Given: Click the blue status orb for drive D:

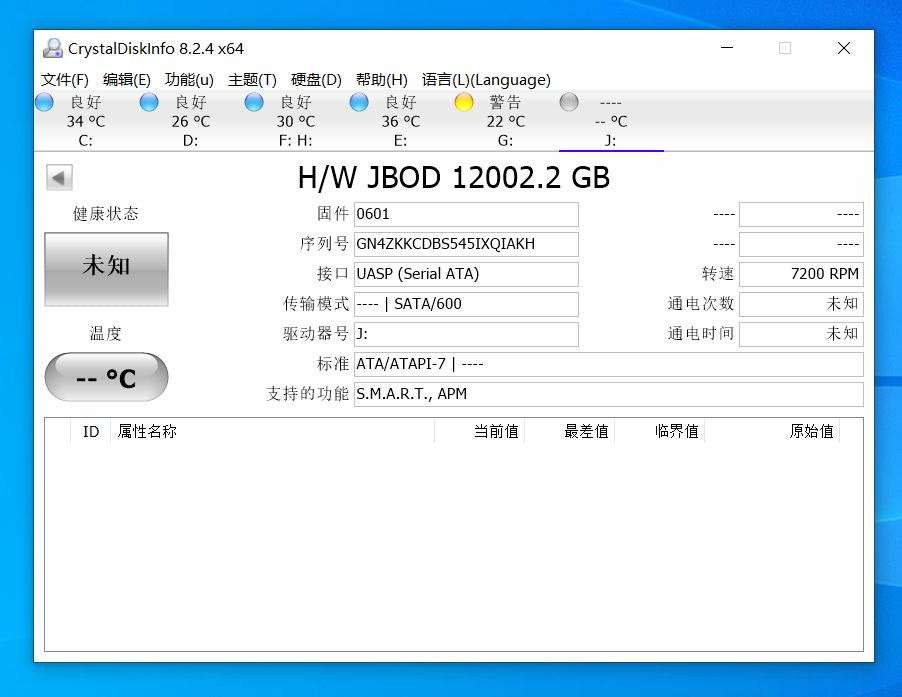Looking at the screenshot, I should pos(149,102).
